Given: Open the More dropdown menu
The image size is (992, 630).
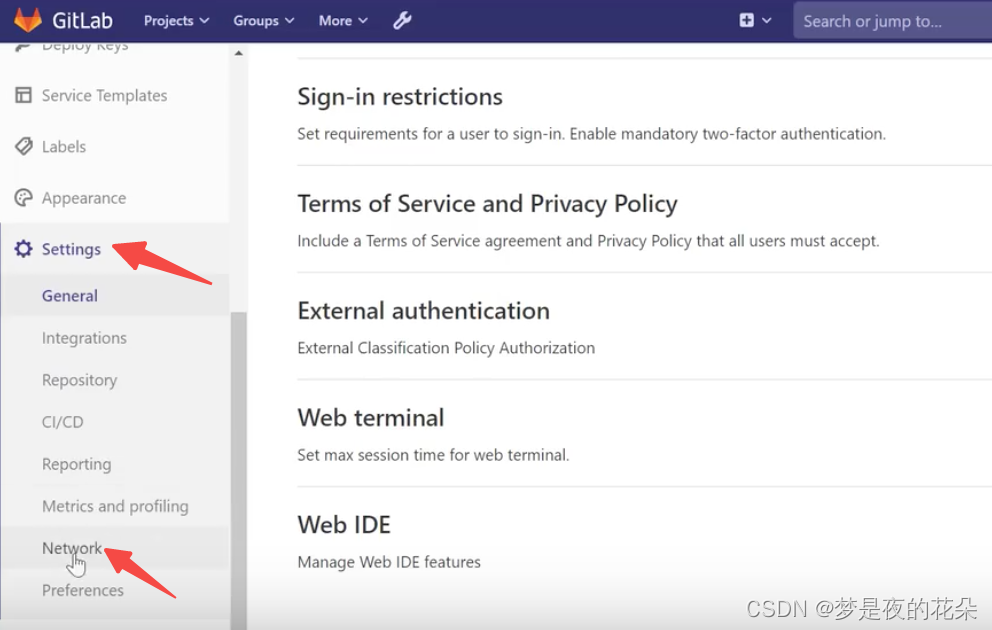Looking at the screenshot, I should (343, 21).
